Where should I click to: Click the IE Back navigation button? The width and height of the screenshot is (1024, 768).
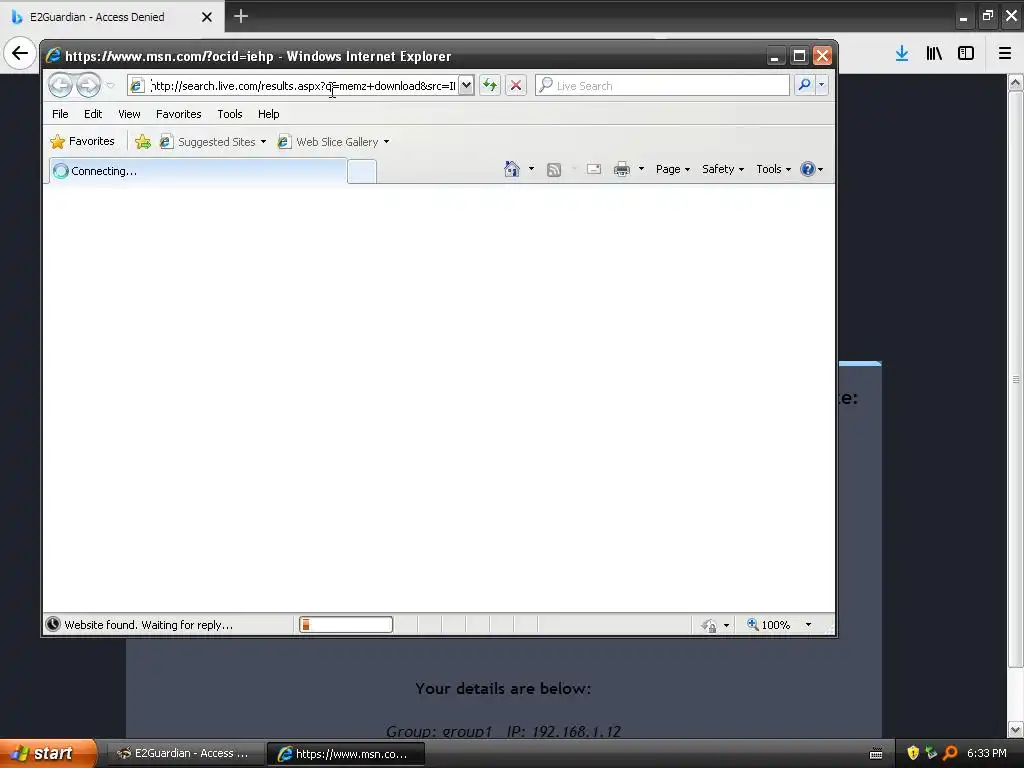[60, 85]
